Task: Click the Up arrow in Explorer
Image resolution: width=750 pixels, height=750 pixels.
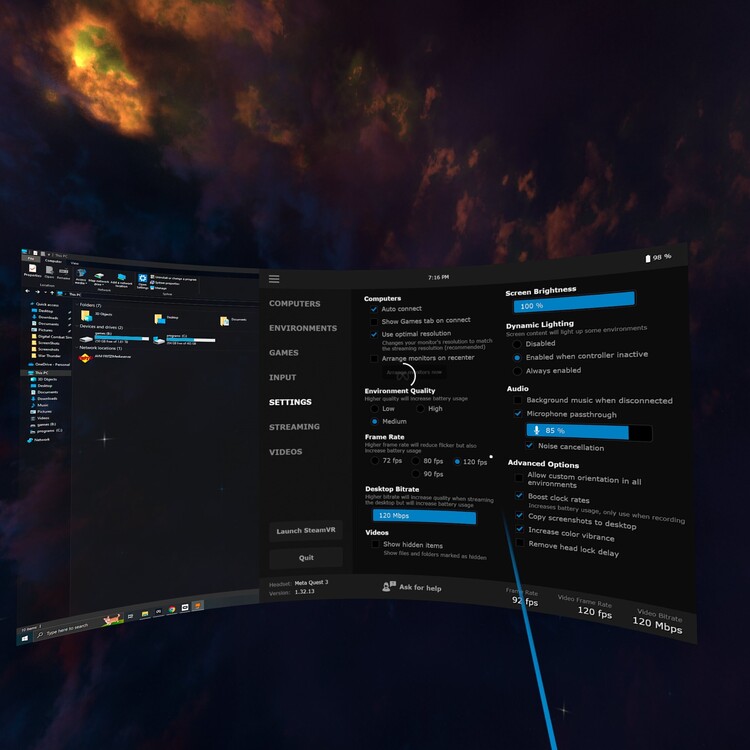Action: click(52, 293)
